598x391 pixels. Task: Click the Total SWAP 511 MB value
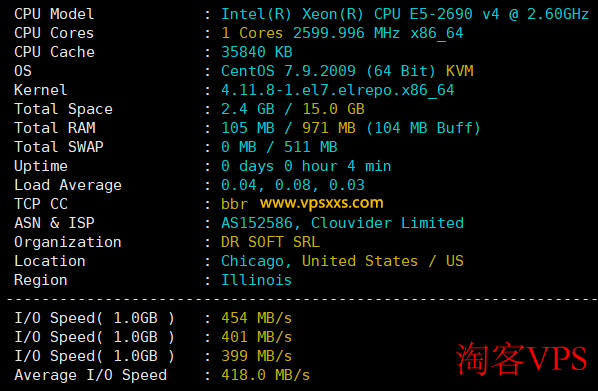pos(310,147)
